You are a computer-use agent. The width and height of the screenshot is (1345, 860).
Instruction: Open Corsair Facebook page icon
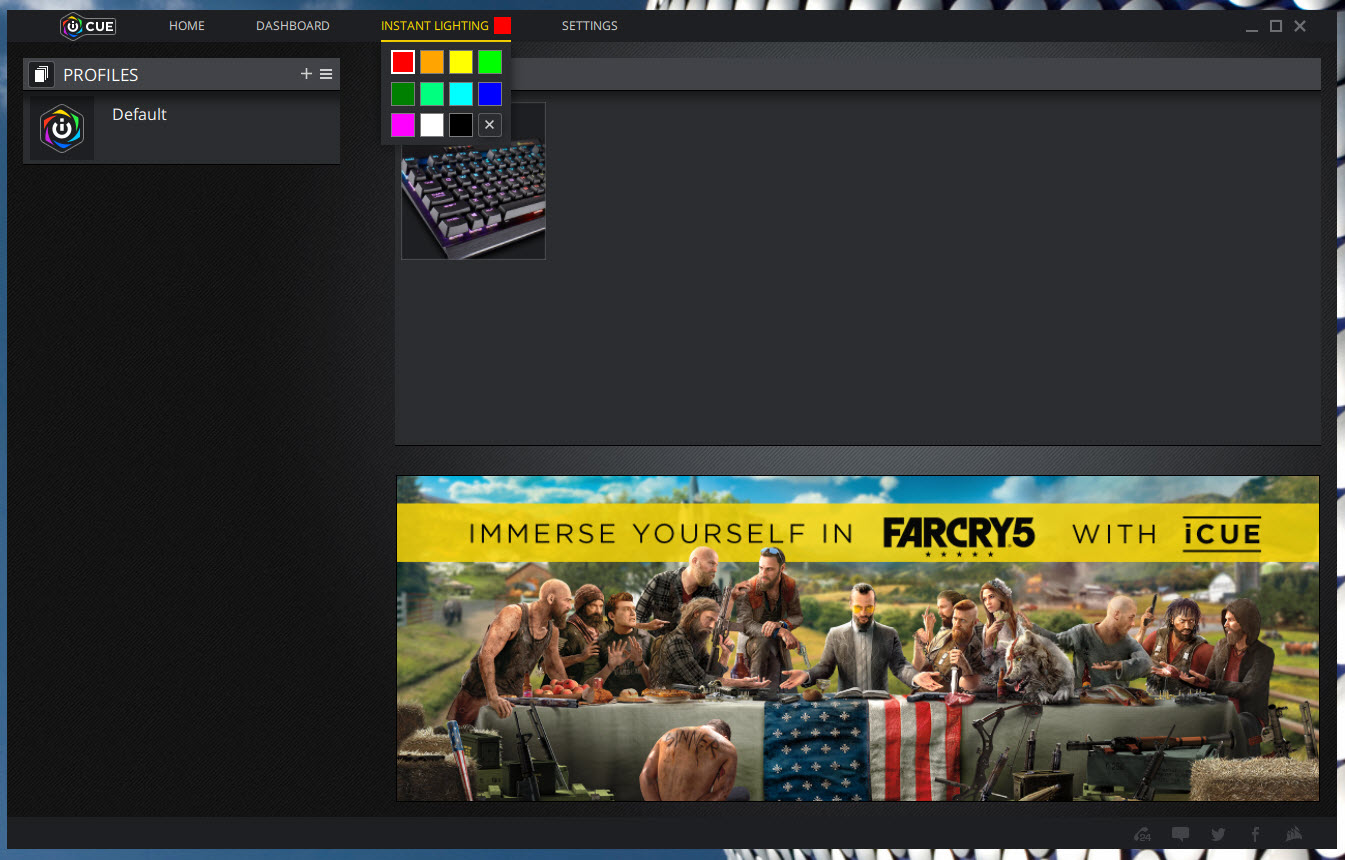pyautogui.click(x=1255, y=834)
